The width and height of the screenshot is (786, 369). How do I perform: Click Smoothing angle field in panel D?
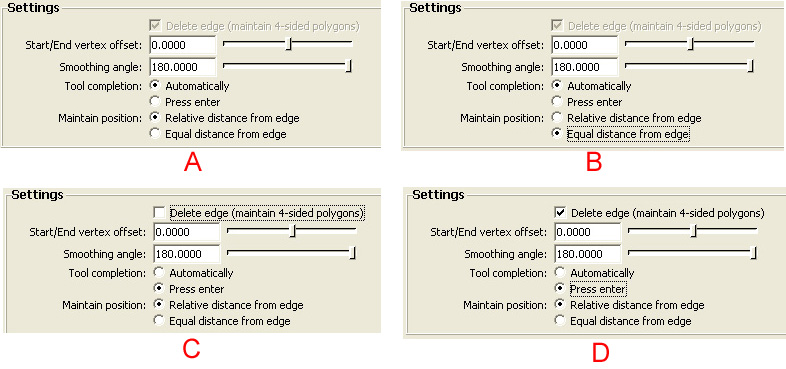588,254
